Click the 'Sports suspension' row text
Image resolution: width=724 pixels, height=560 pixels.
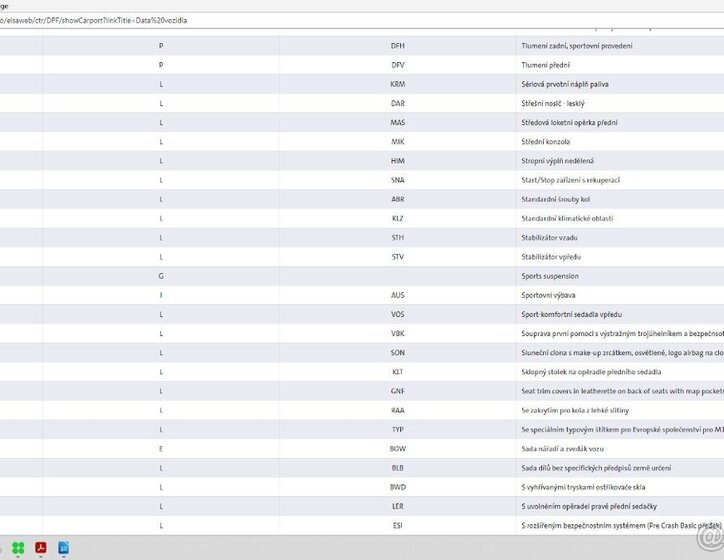point(550,276)
